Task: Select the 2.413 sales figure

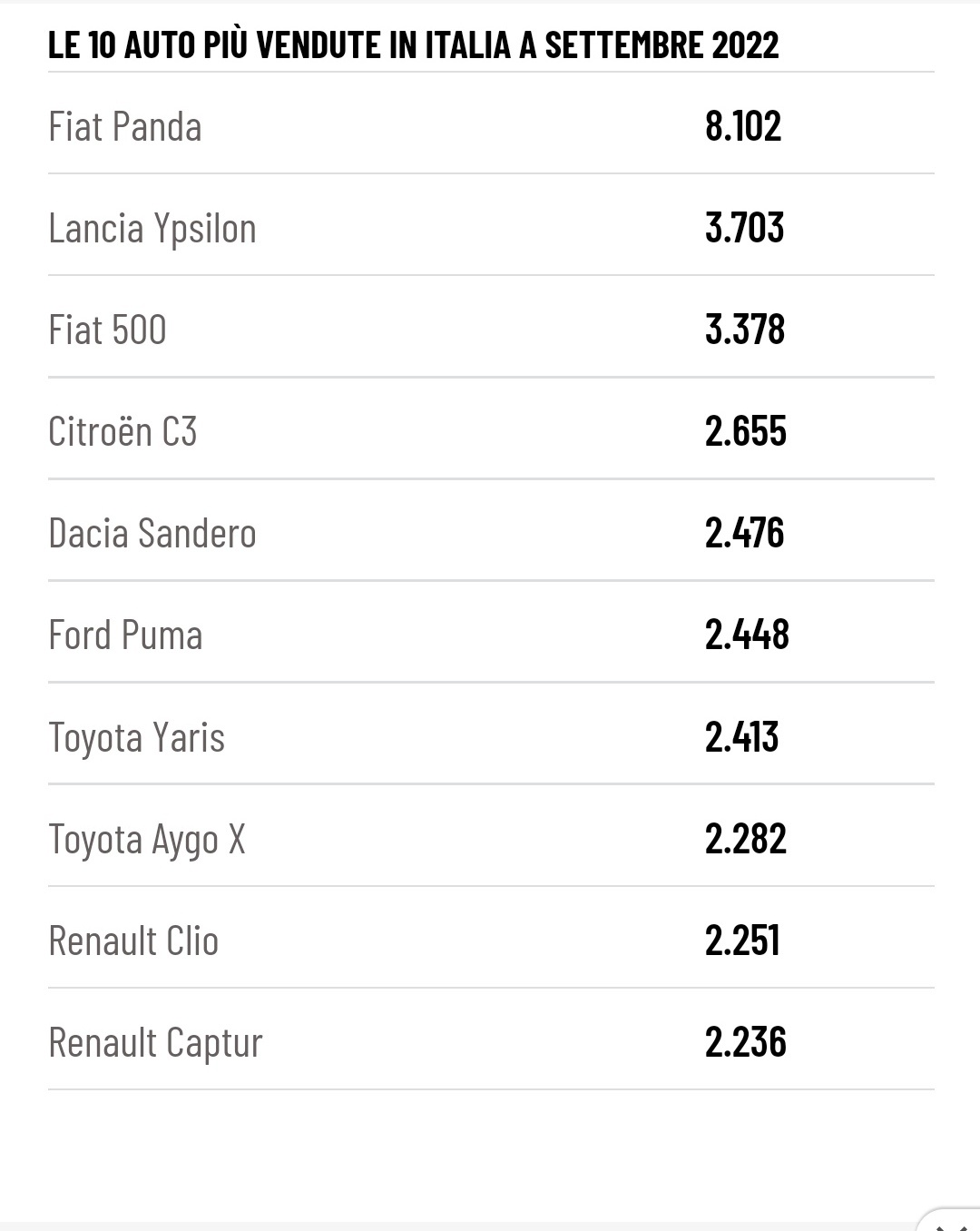Action: pyautogui.click(x=741, y=736)
